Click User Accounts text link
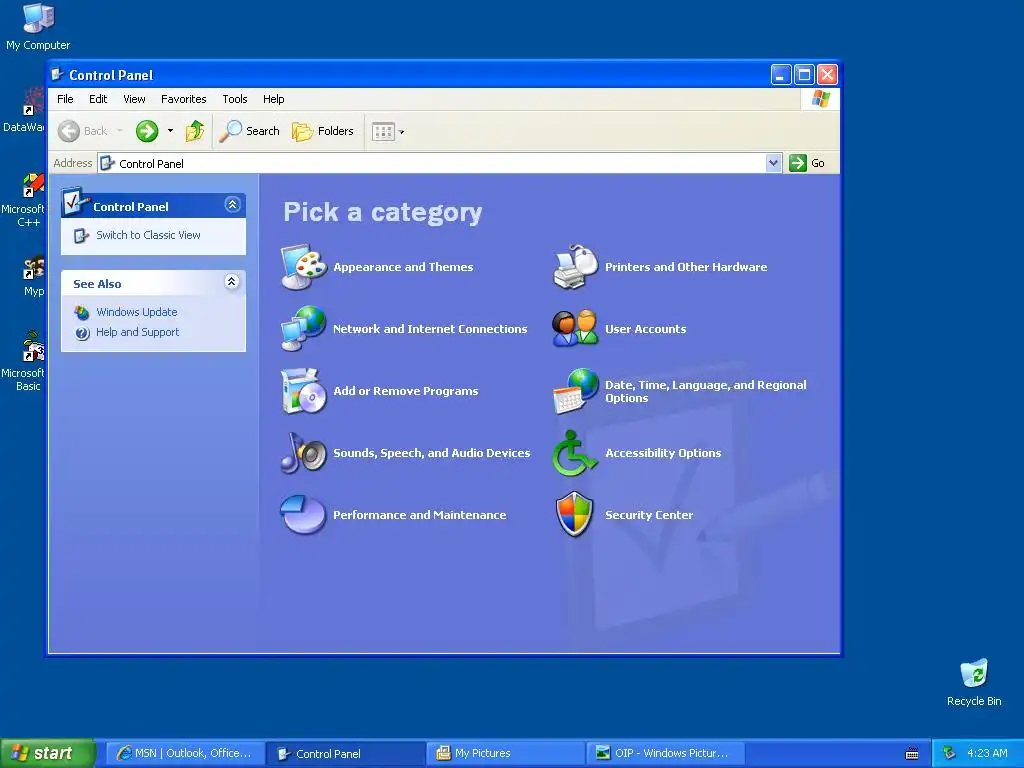The width and height of the screenshot is (1024, 768). [645, 329]
